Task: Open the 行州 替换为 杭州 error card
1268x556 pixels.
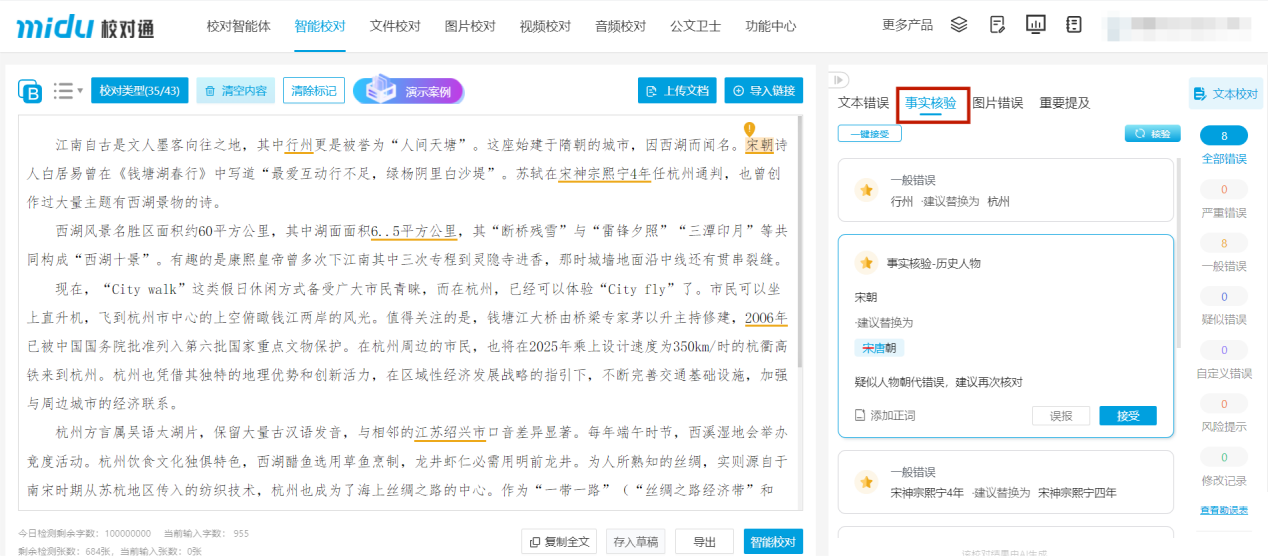Action: [1005, 191]
